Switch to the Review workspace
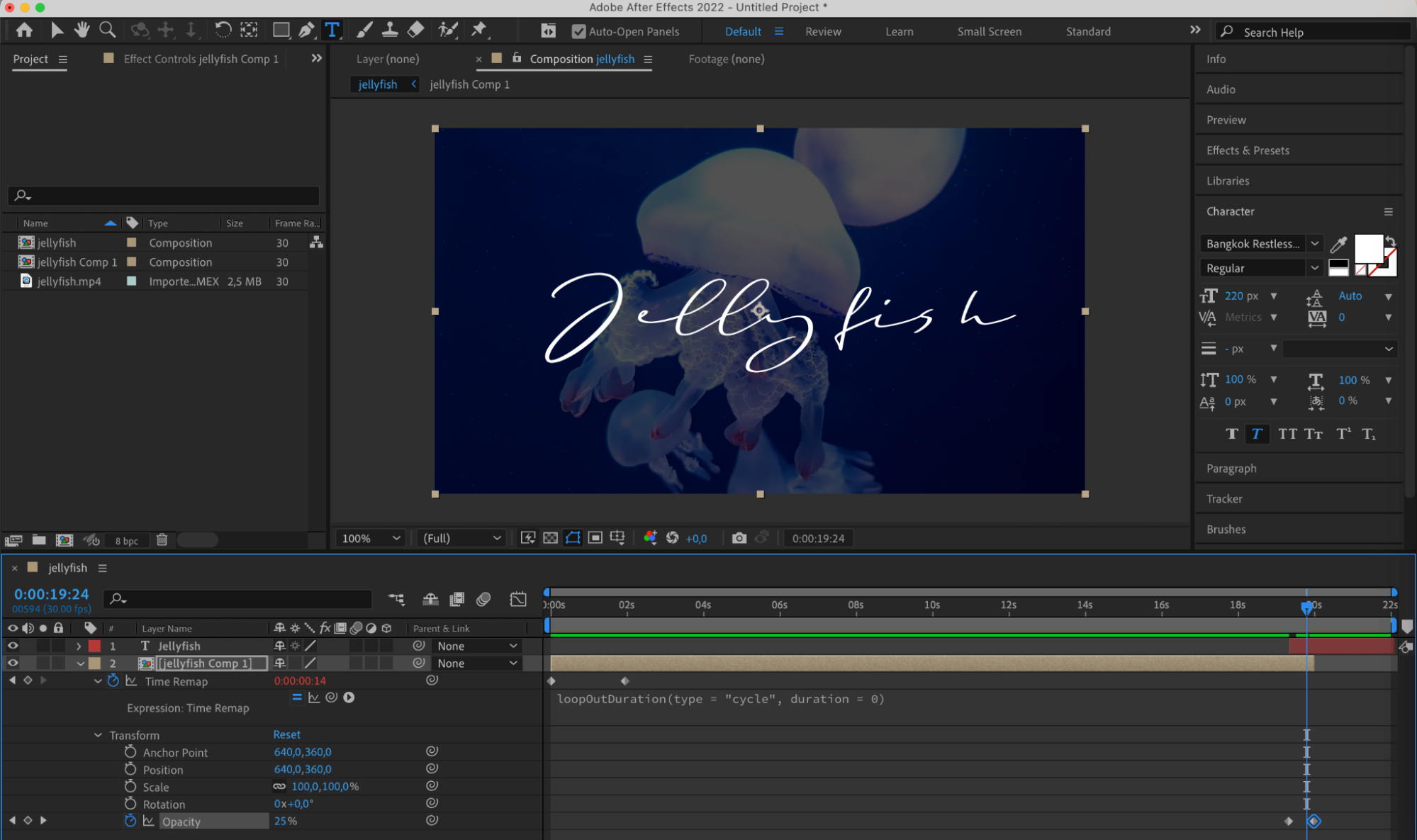The height and width of the screenshot is (840, 1417). (x=823, y=31)
